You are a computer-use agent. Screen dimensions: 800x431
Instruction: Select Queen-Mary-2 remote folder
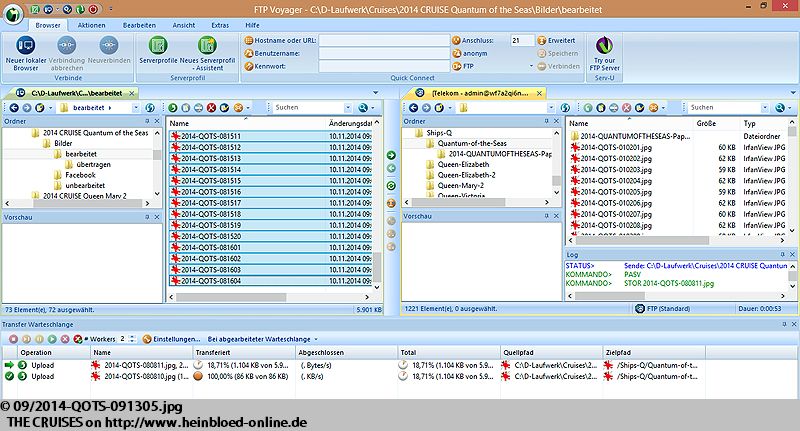coord(461,186)
